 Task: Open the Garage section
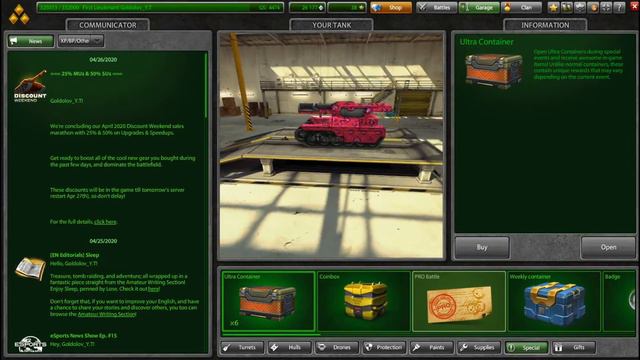pos(479,7)
